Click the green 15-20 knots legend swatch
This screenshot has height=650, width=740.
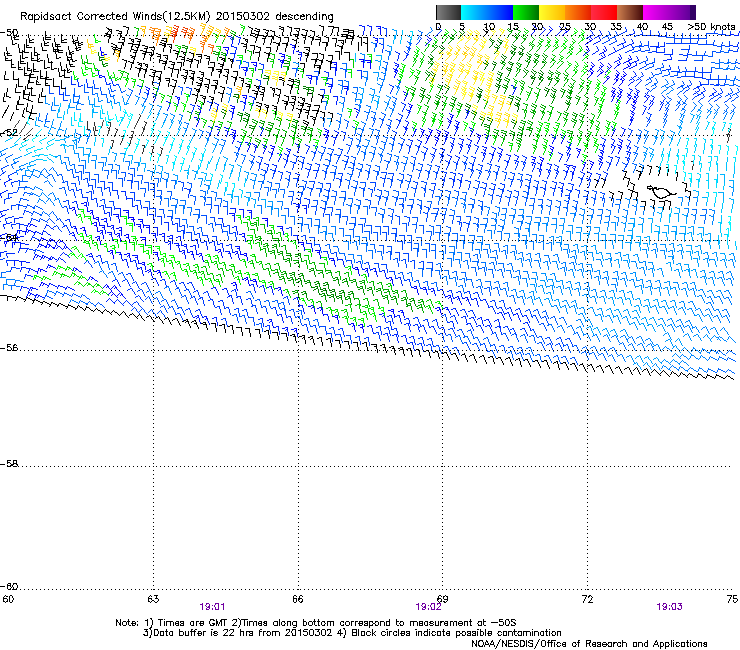[526, 12]
